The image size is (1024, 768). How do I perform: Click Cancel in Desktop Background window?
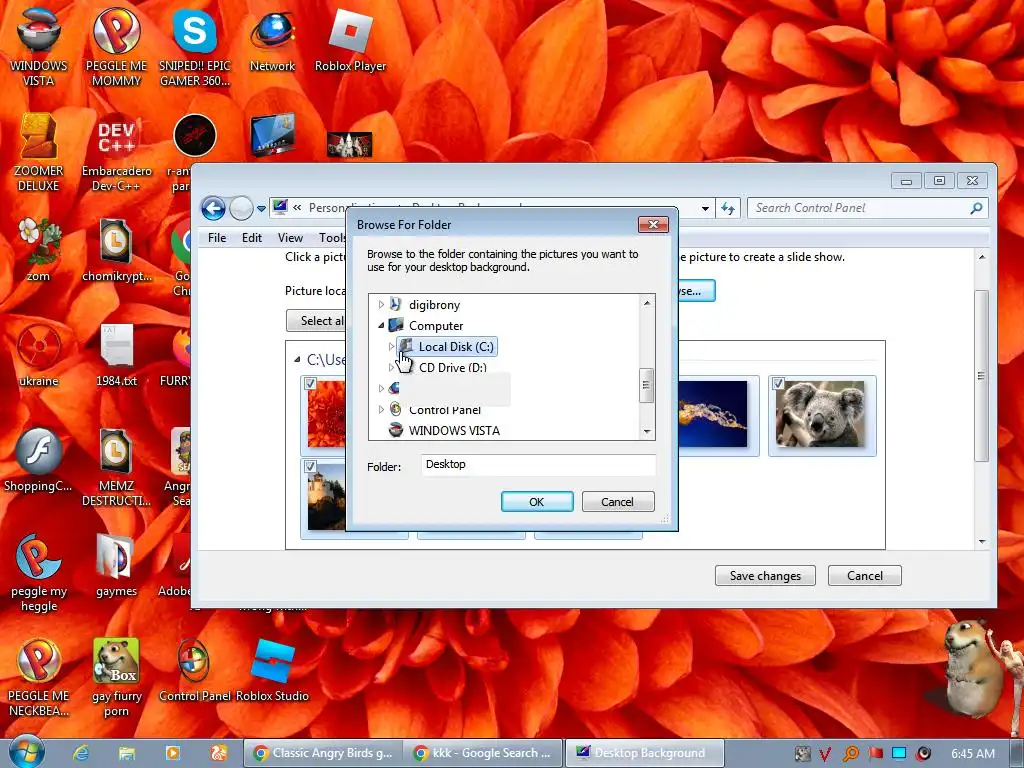[865, 575]
